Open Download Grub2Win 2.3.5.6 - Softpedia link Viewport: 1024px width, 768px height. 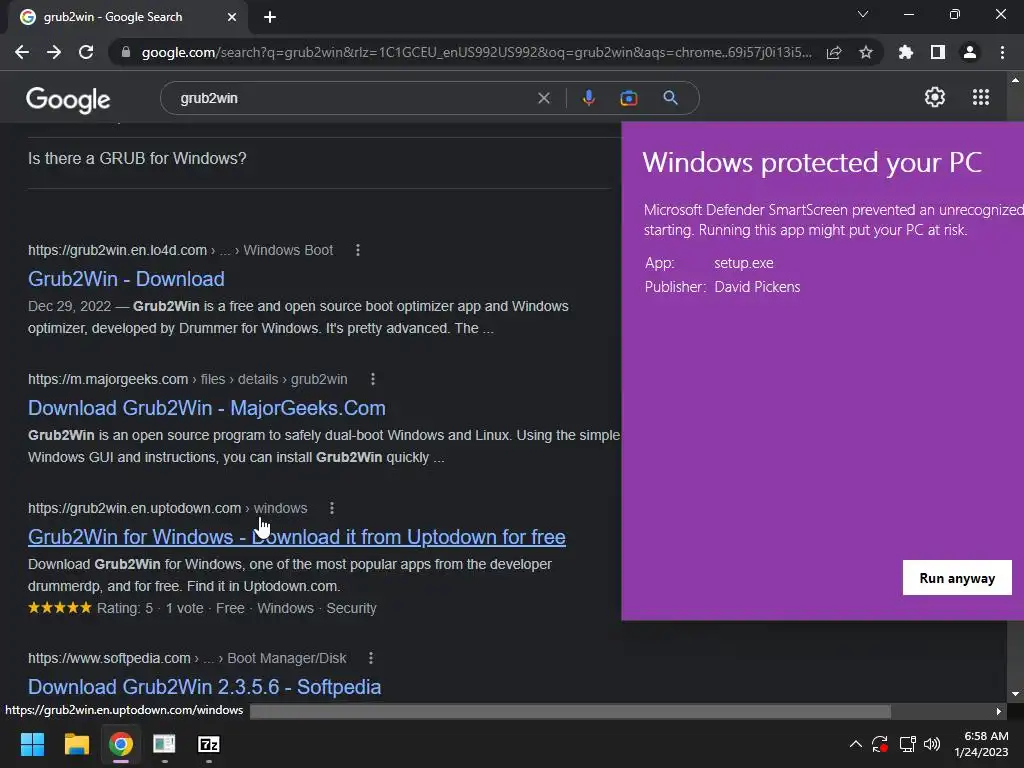point(204,687)
